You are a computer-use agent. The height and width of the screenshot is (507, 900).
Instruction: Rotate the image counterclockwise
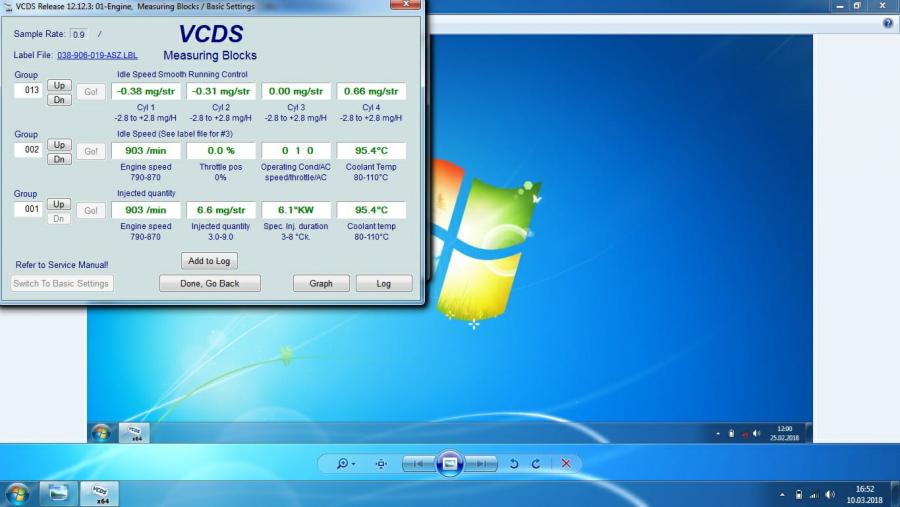514,464
